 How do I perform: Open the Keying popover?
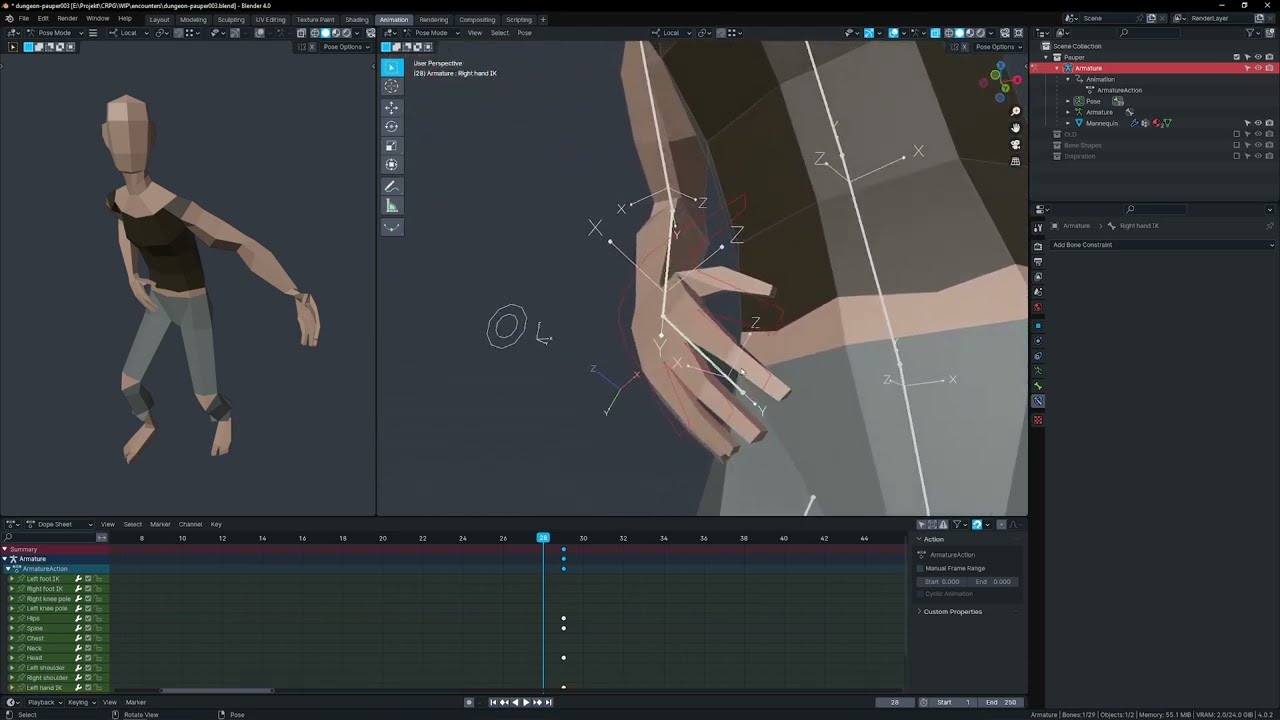click(x=80, y=702)
